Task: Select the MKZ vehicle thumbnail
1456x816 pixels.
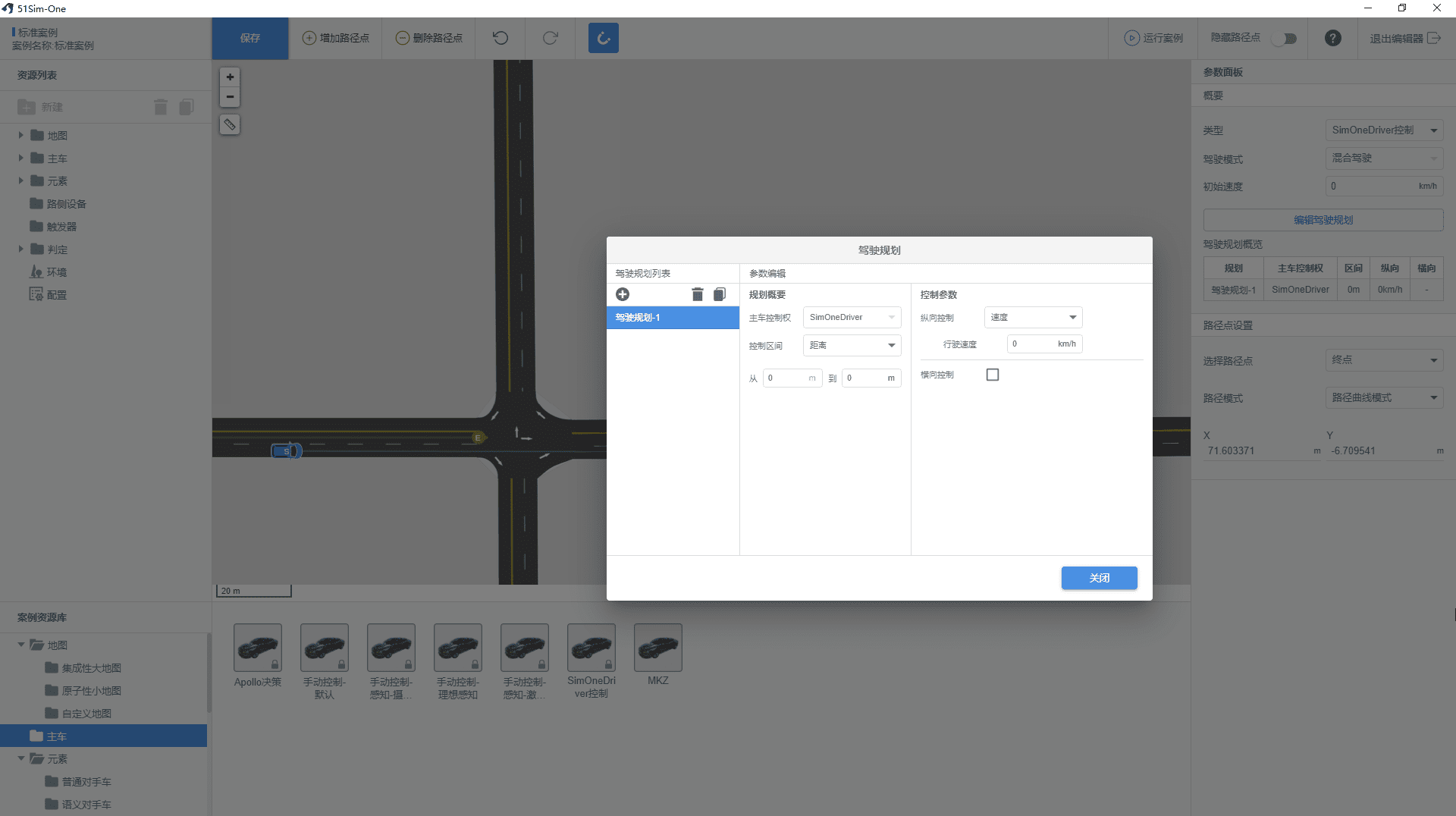Action: pos(658,647)
